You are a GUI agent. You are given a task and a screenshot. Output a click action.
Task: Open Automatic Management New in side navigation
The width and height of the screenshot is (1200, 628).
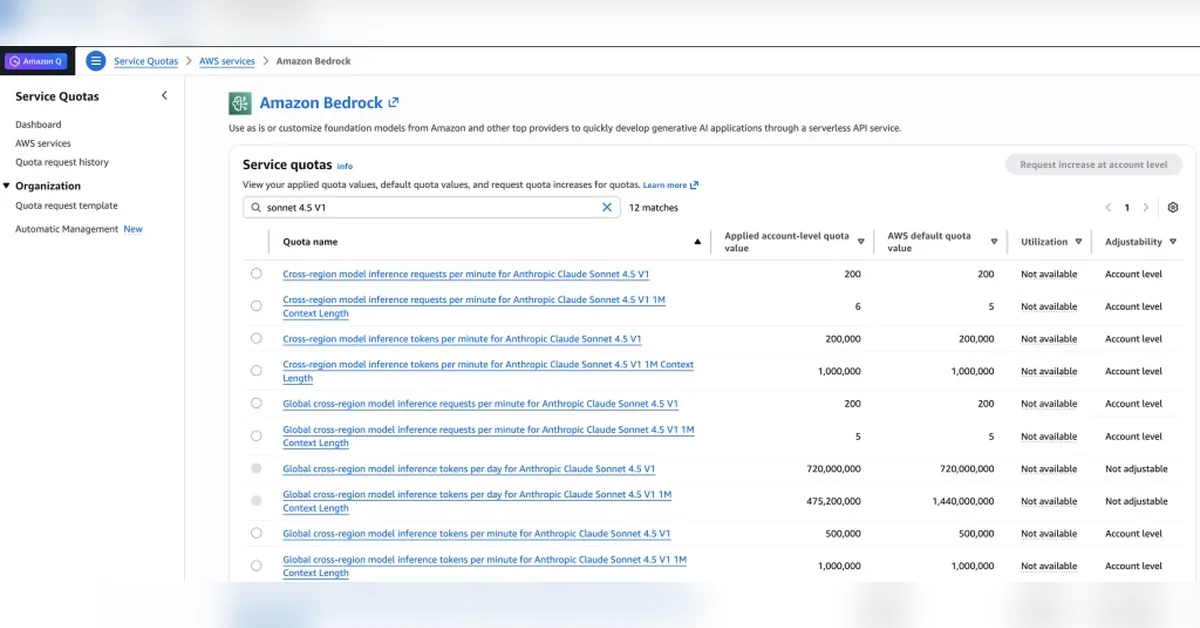(78, 229)
